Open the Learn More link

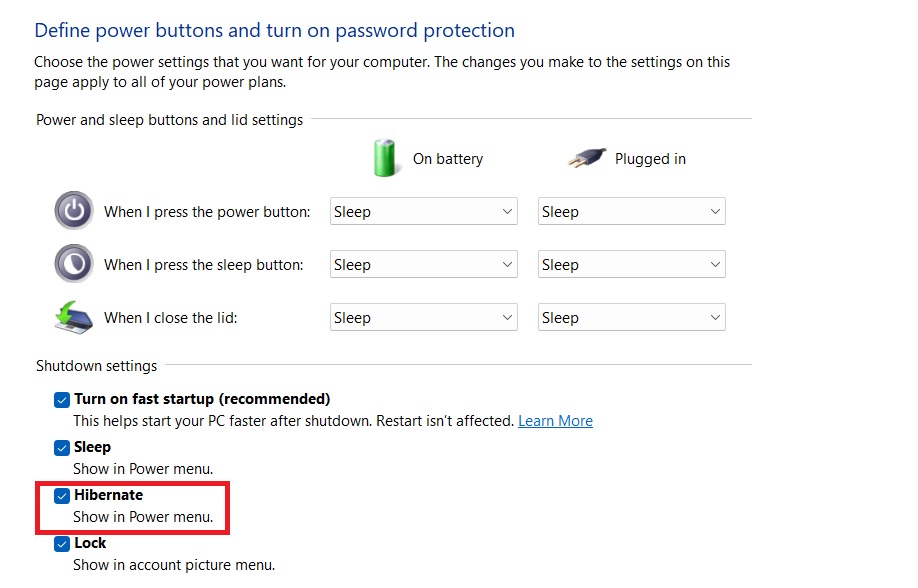tap(555, 421)
